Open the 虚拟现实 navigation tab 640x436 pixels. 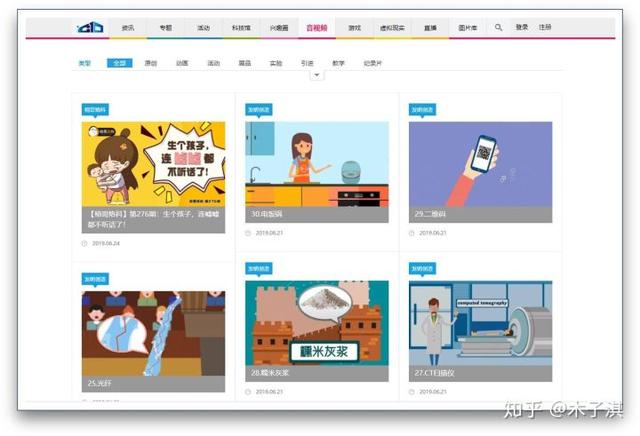[392, 28]
